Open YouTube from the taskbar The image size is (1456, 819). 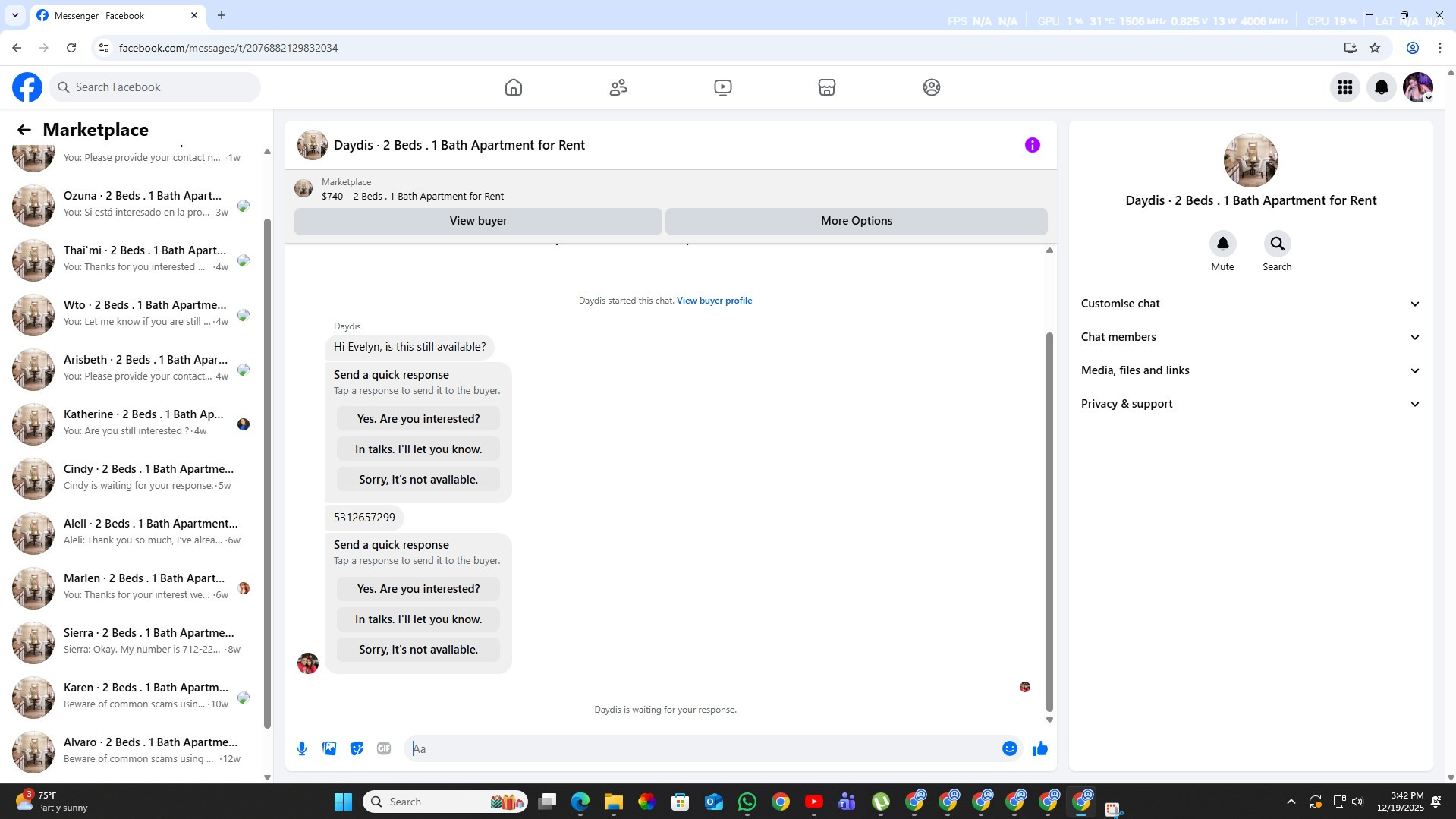[814, 802]
